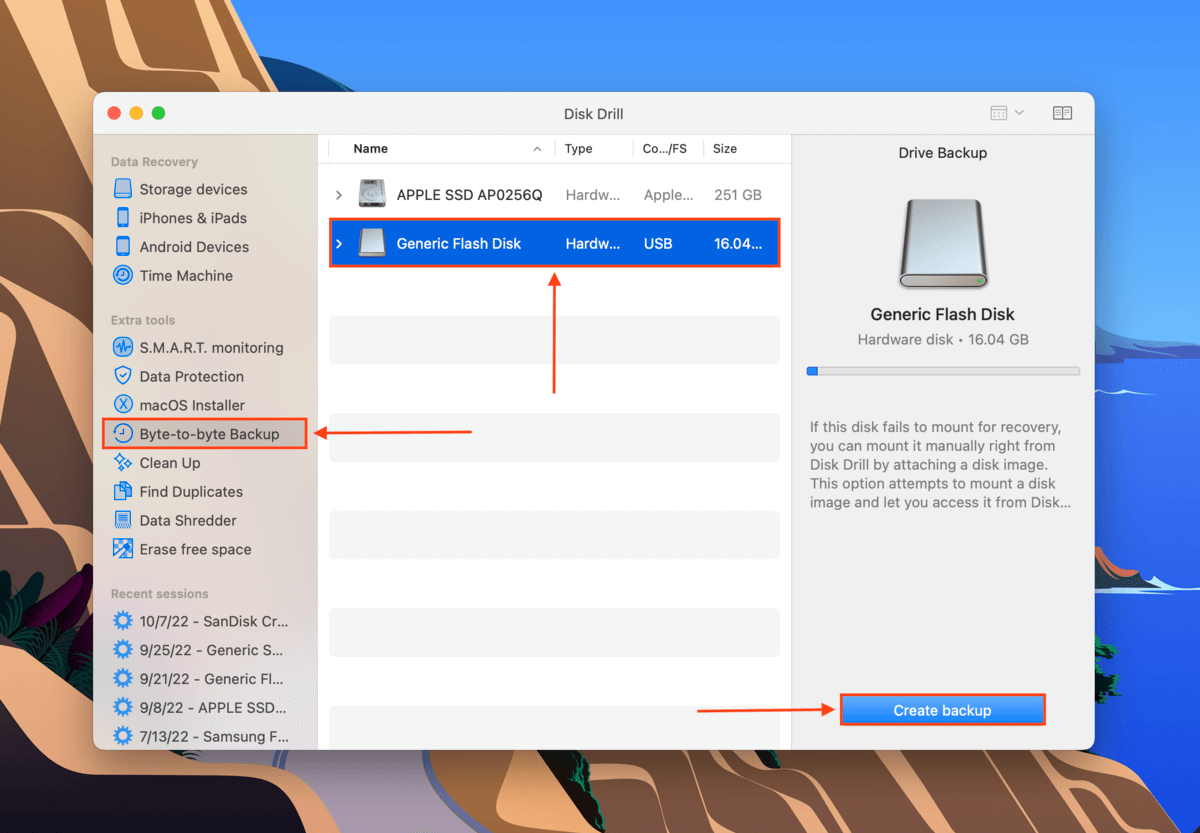
Task: Select iPhones & iPads sidebar item
Action: [180, 218]
